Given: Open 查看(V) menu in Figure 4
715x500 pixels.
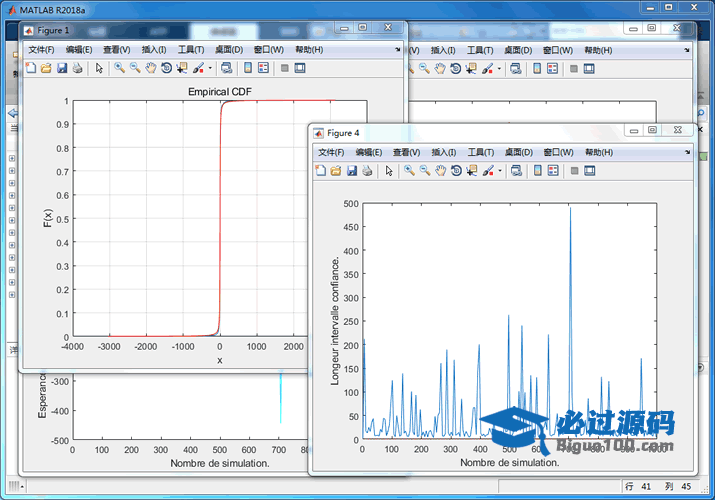Looking at the screenshot, I should coord(406,152).
